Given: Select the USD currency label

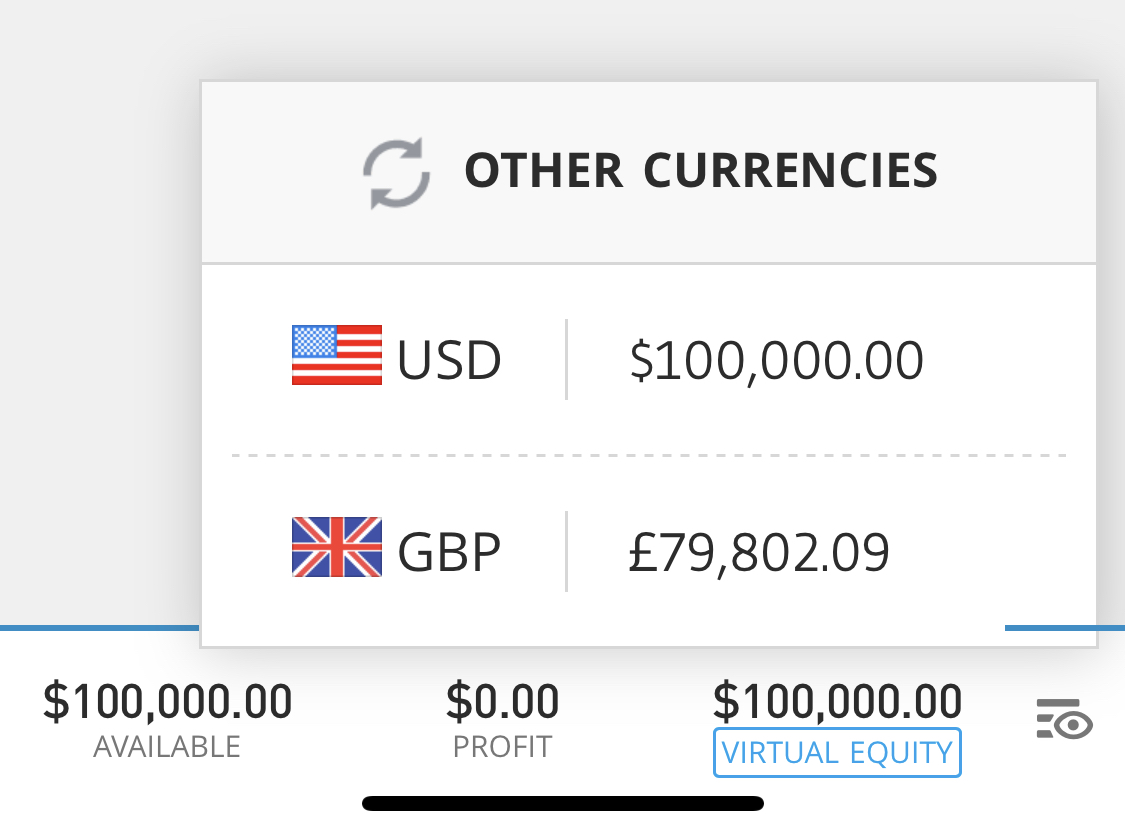Looking at the screenshot, I should pyautogui.click(x=449, y=360).
